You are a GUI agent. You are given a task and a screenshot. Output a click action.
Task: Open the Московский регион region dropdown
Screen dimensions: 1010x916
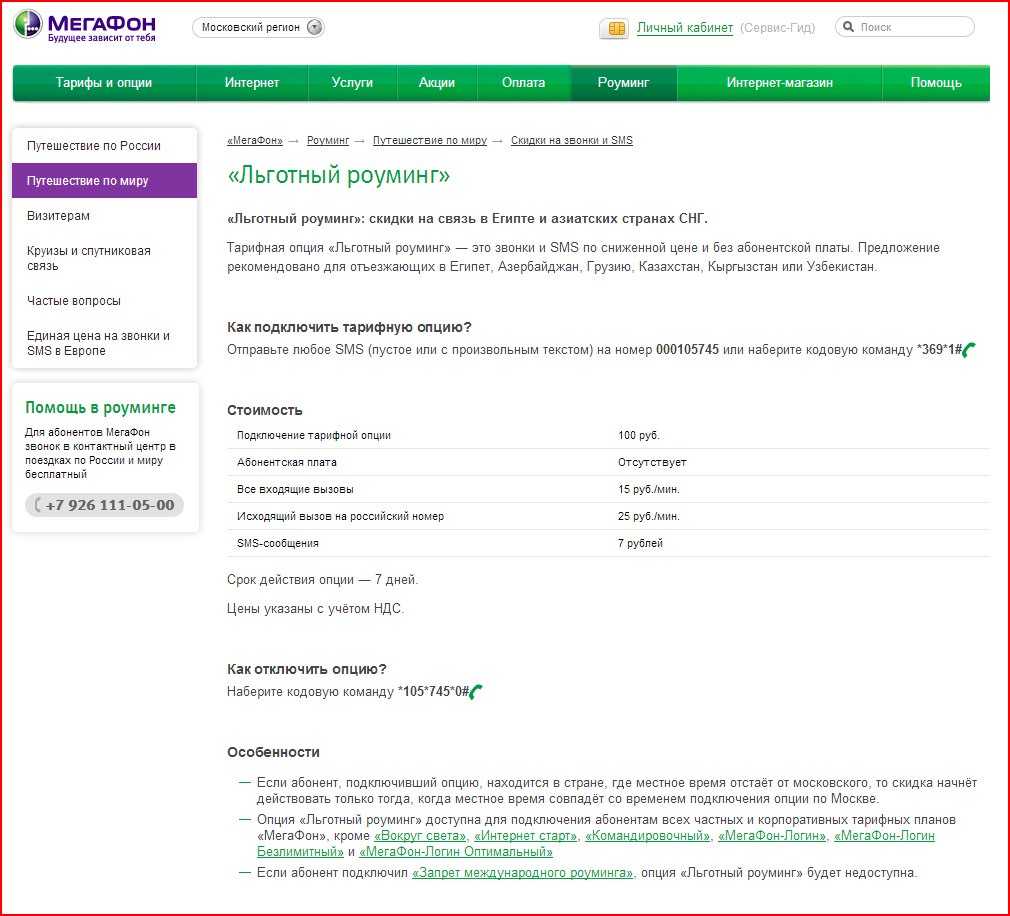(258, 27)
